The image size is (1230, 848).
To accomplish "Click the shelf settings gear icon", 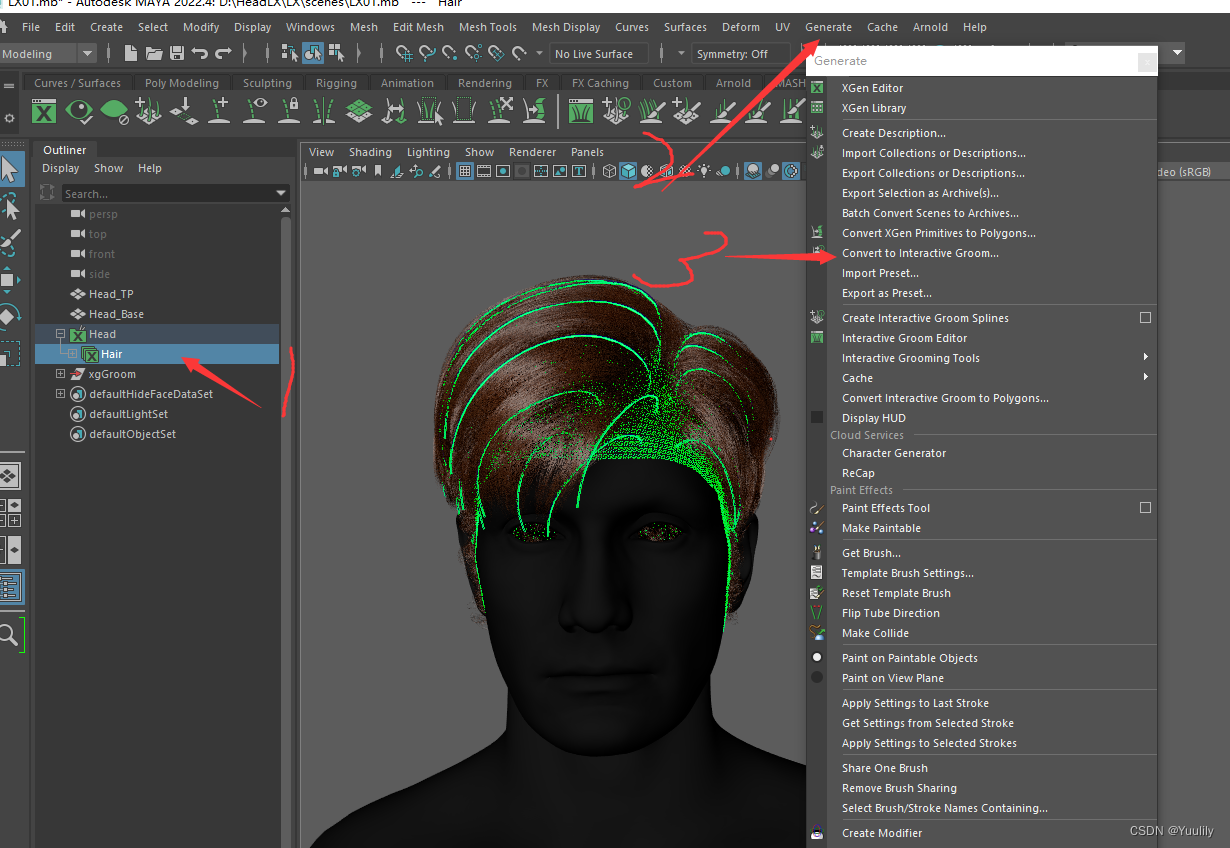I will pyautogui.click(x=10, y=118).
